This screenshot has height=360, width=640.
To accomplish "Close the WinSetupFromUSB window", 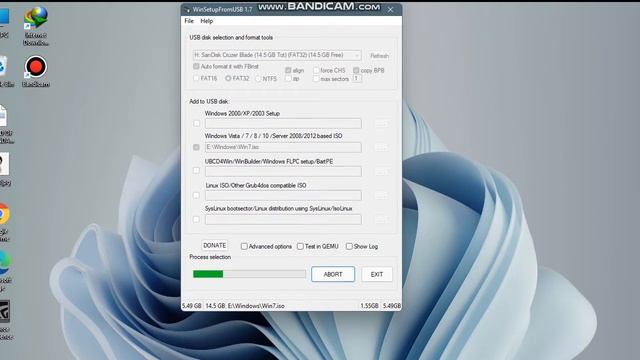I will point(391,10).
